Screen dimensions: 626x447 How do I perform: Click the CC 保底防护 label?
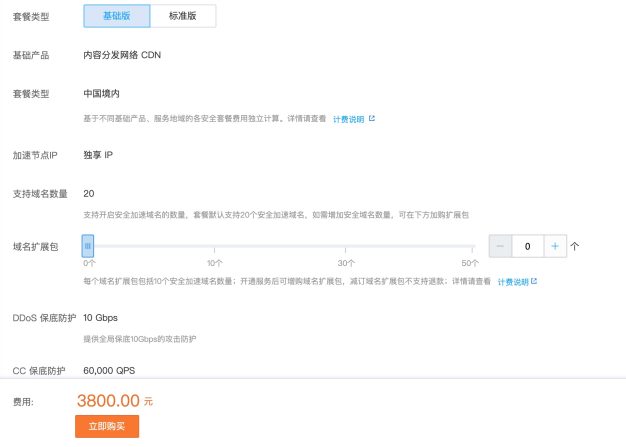pyautogui.click(x=39, y=371)
